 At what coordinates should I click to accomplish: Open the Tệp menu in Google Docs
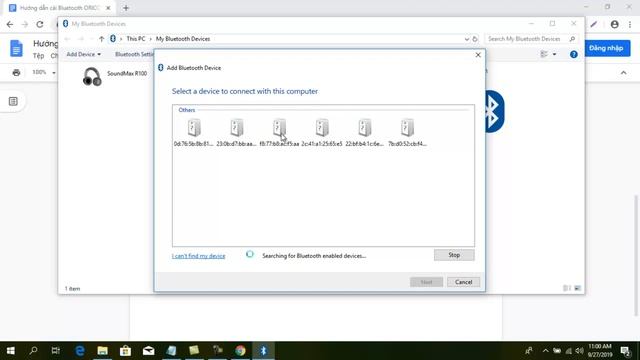[x=38, y=56]
